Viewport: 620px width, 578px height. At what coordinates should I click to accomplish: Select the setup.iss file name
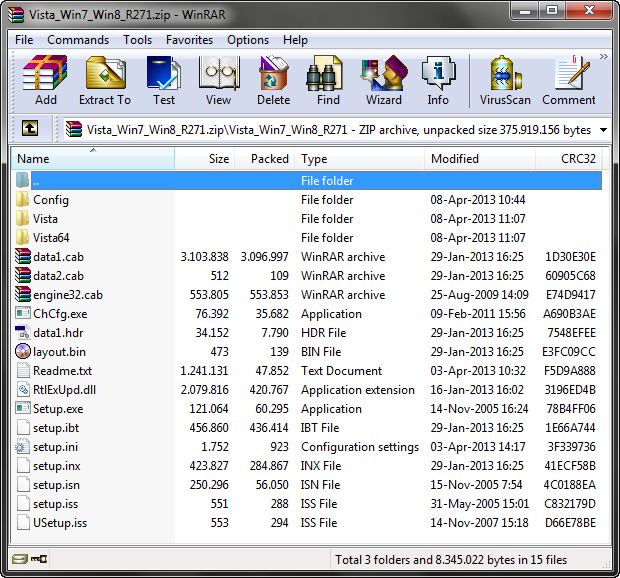click(55, 504)
